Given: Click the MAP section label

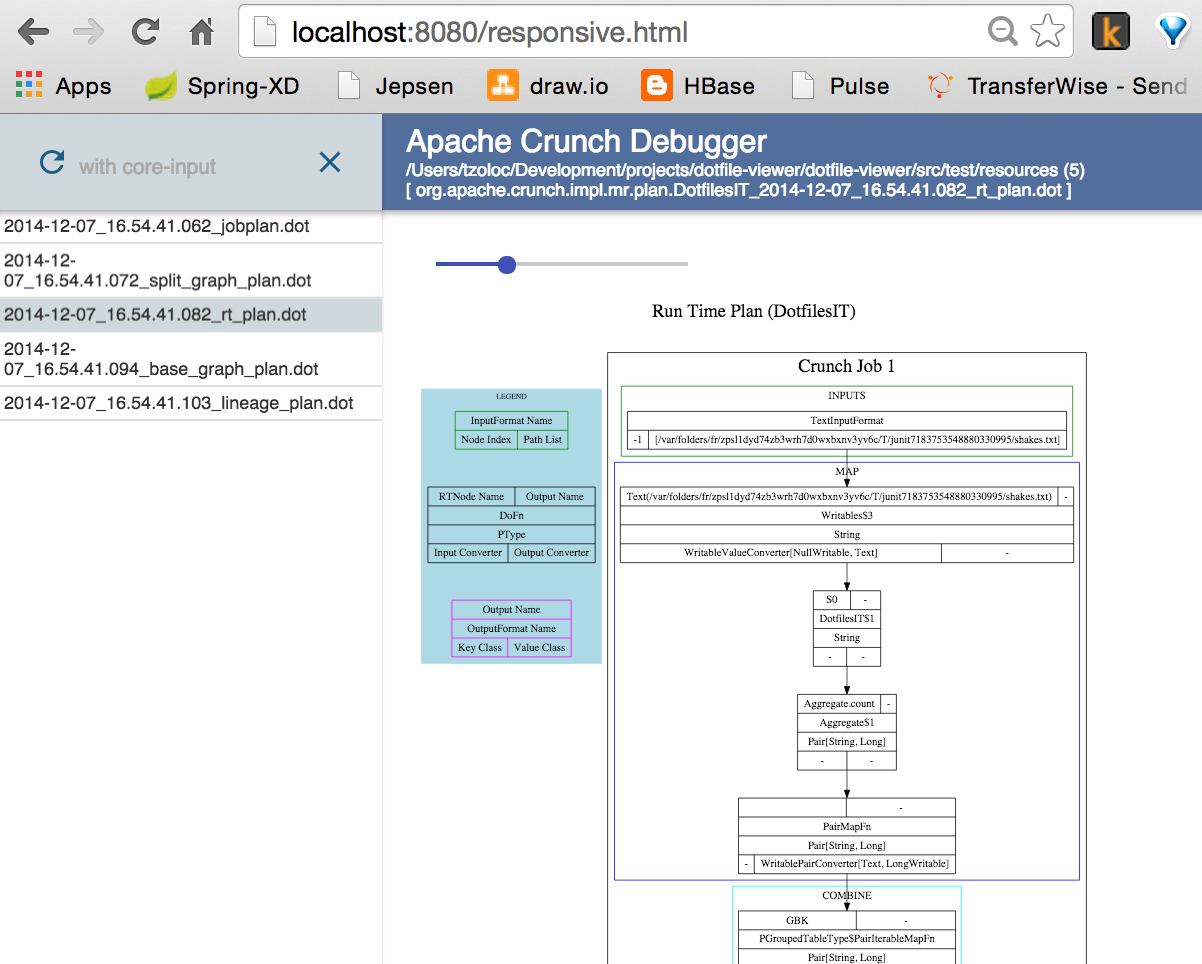Looking at the screenshot, I should coord(847,471).
